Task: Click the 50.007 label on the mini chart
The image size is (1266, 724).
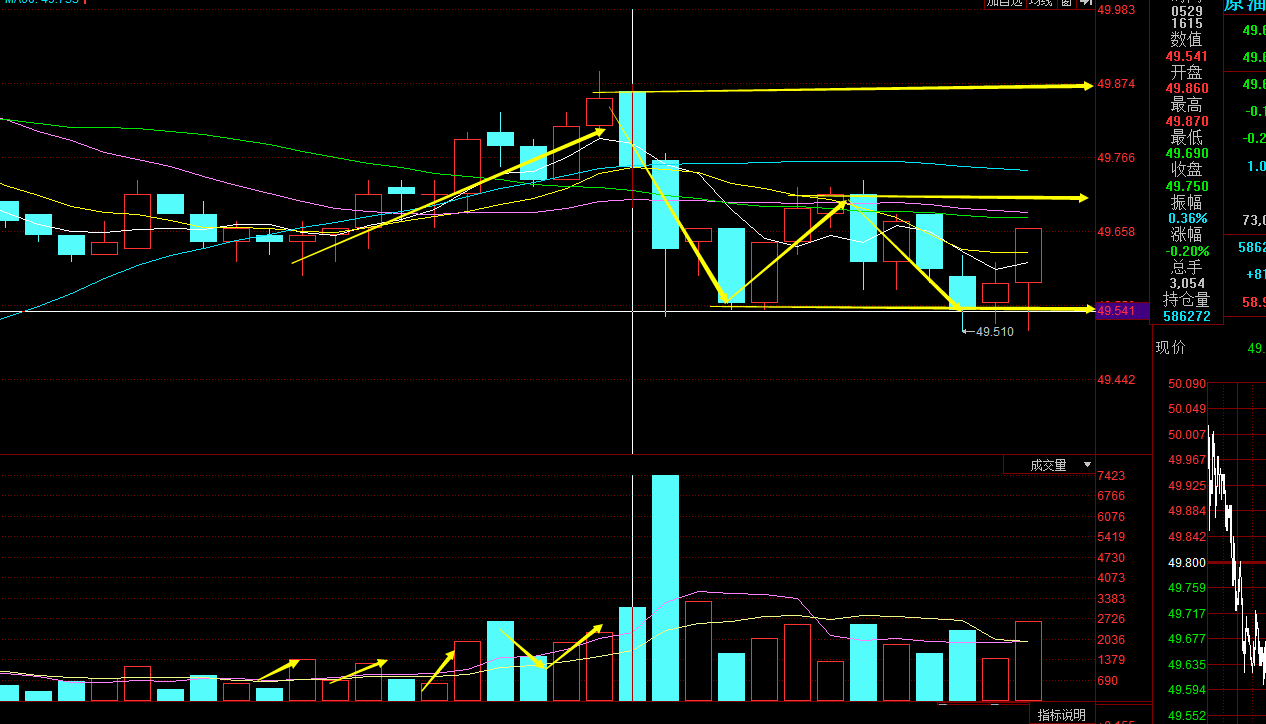Action: point(1187,435)
